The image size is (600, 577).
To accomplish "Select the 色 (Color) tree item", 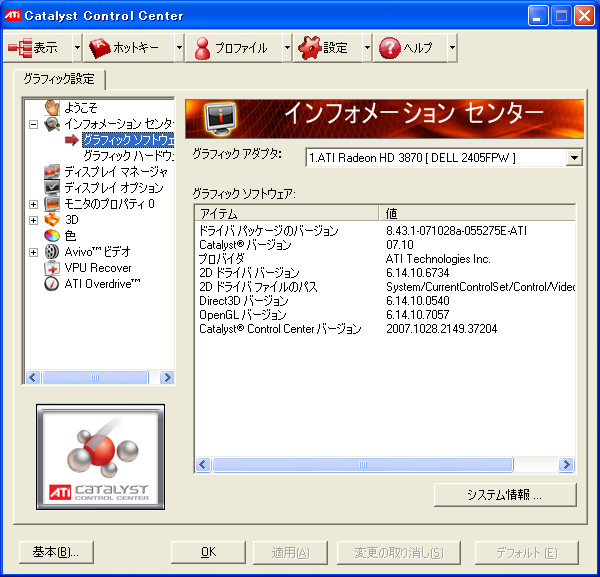I will pyautogui.click(x=70, y=235).
